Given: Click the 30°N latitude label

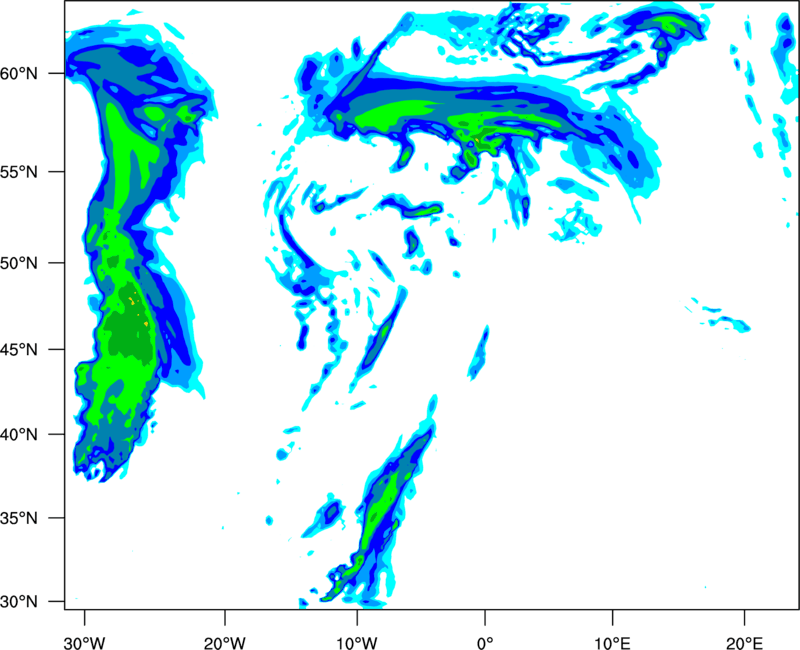Looking at the screenshot, I should (19, 602).
